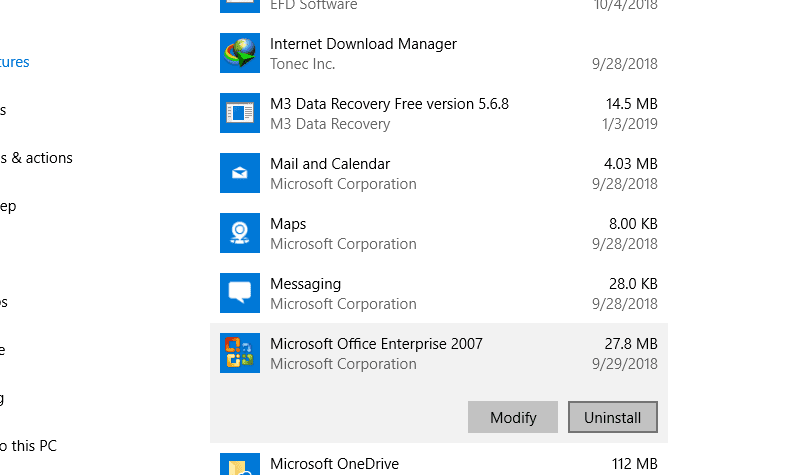Click the Tonec Inc. publisher text

tap(303, 64)
